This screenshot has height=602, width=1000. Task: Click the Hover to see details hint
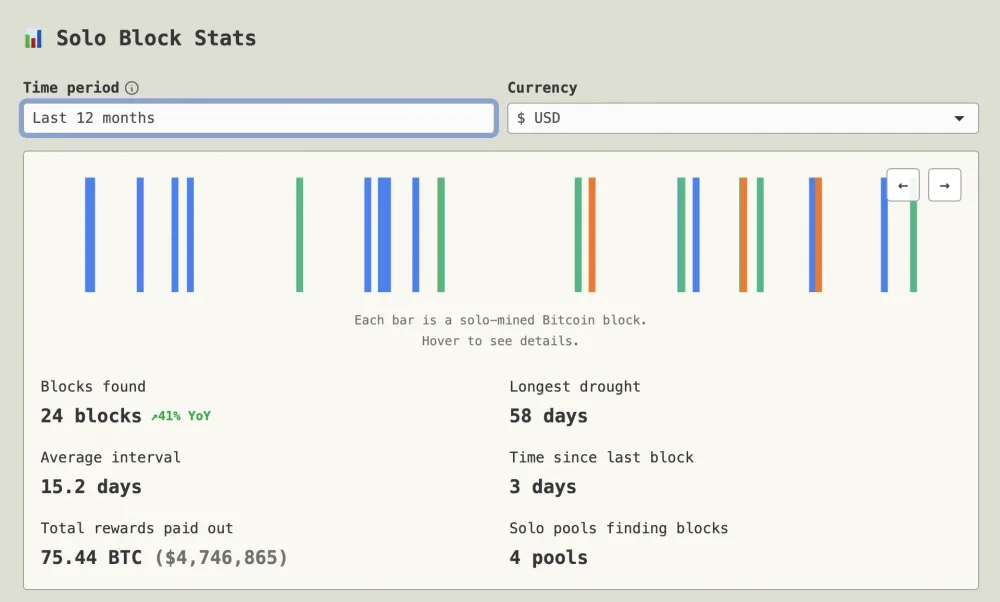click(501, 341)
